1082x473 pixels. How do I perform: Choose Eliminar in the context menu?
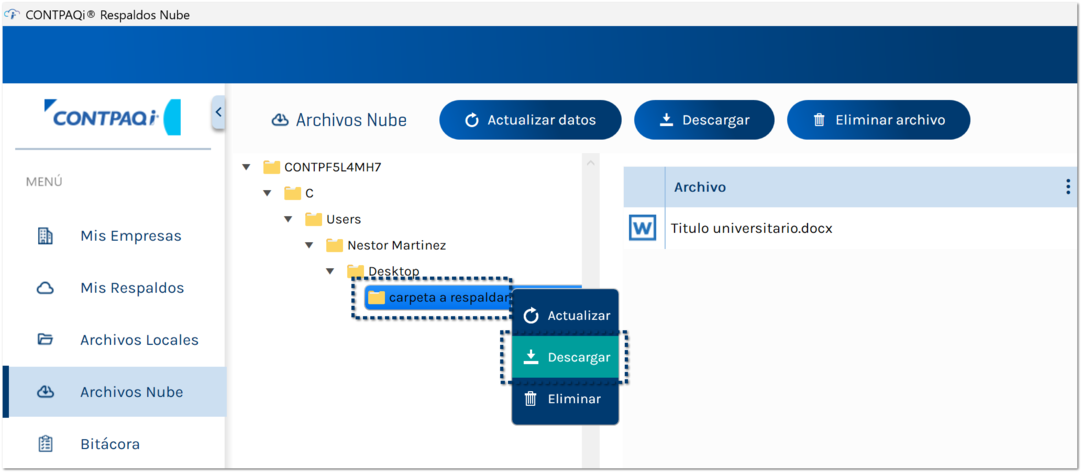[565, 399]
